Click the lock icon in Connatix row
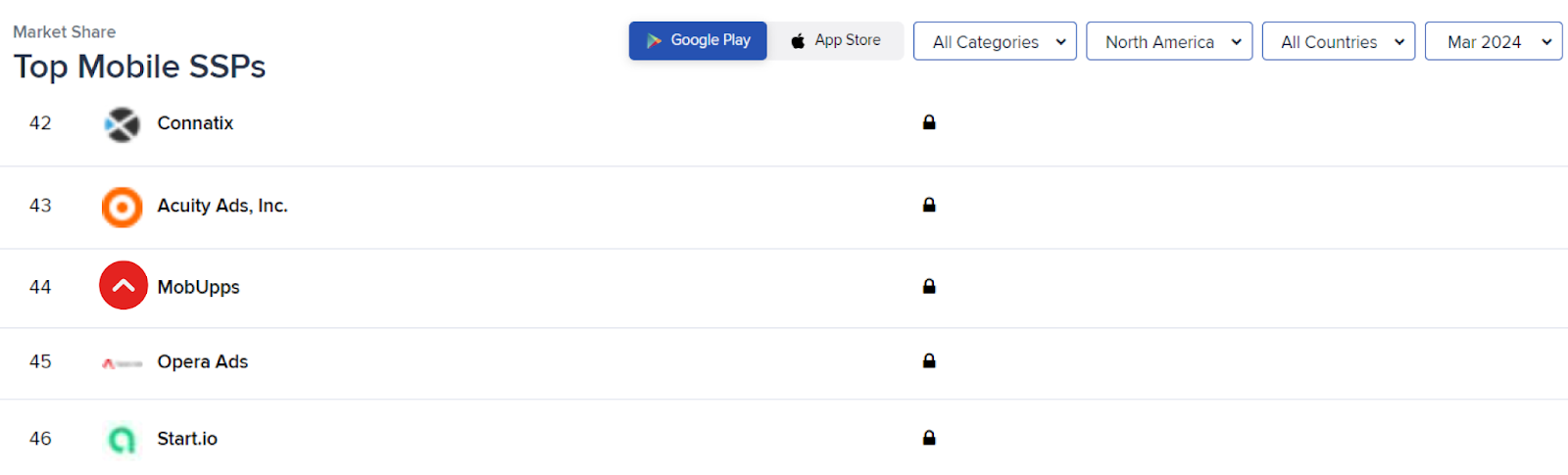 click(x=929, y=122)
